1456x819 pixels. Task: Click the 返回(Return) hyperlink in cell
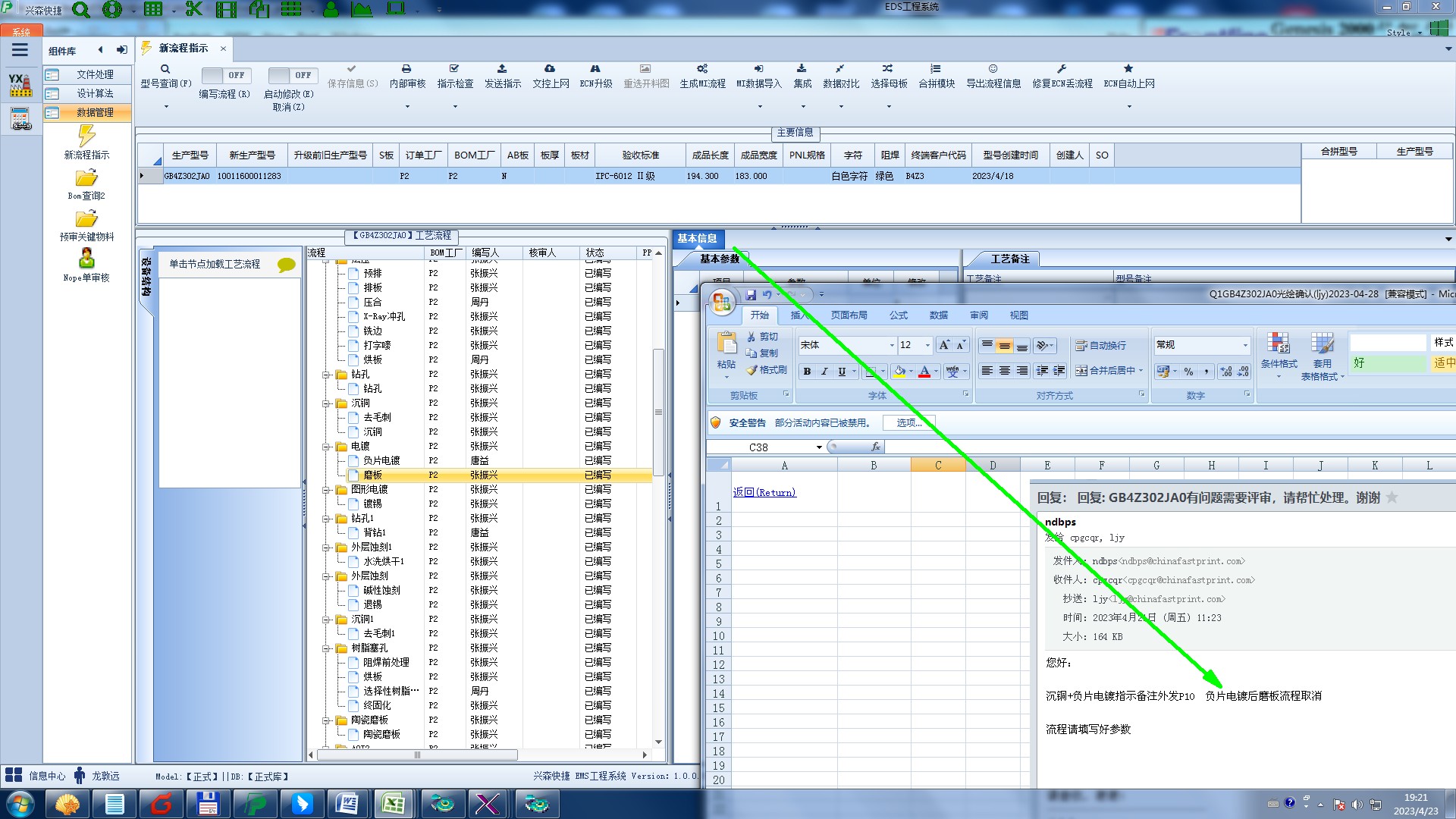point(764,492)
